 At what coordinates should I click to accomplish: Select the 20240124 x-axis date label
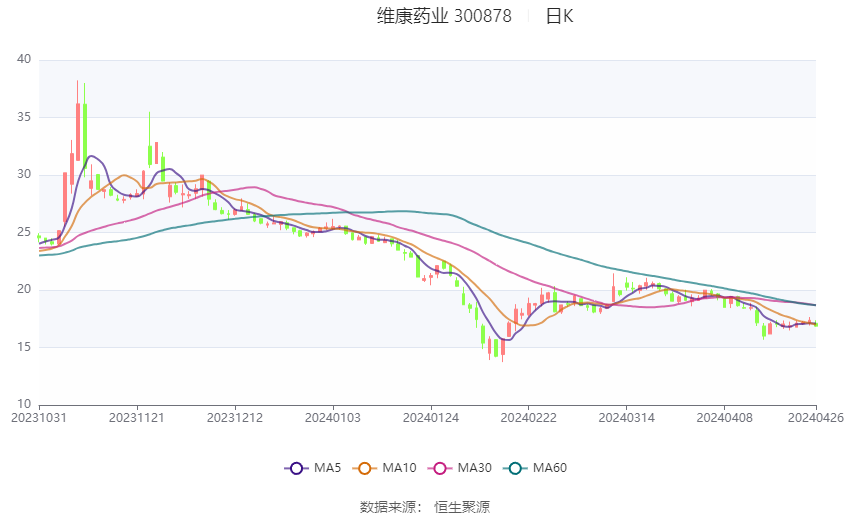click(431, 418)
